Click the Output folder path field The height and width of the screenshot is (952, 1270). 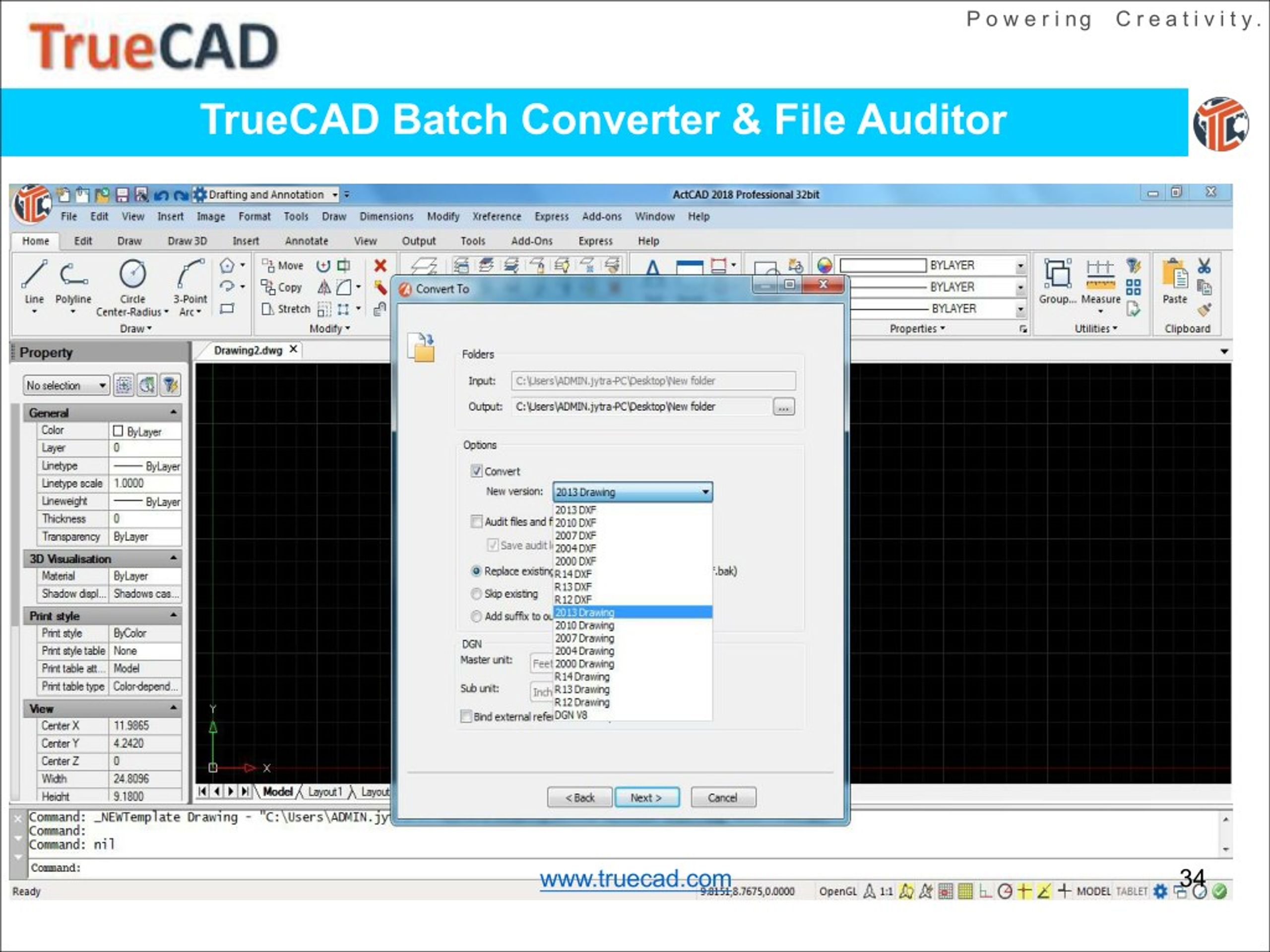tap(641, 407)
